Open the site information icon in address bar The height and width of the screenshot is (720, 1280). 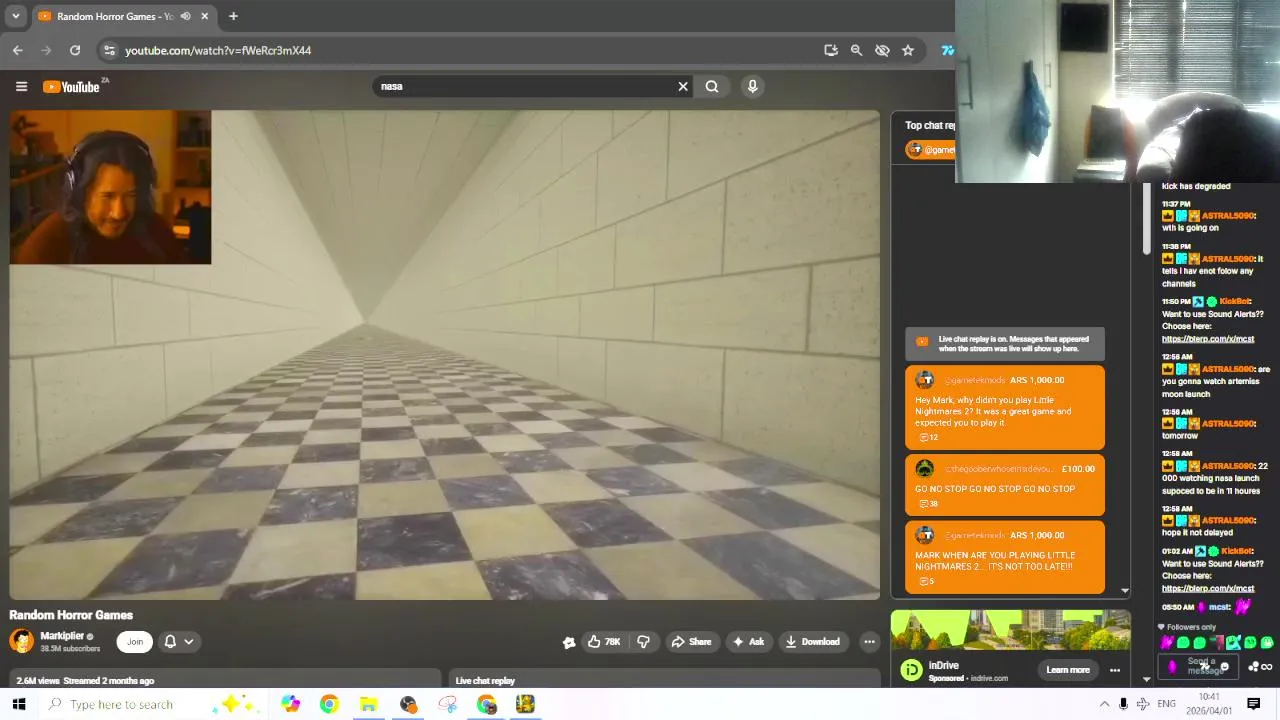pyautogui.click(x=109, y=50)
